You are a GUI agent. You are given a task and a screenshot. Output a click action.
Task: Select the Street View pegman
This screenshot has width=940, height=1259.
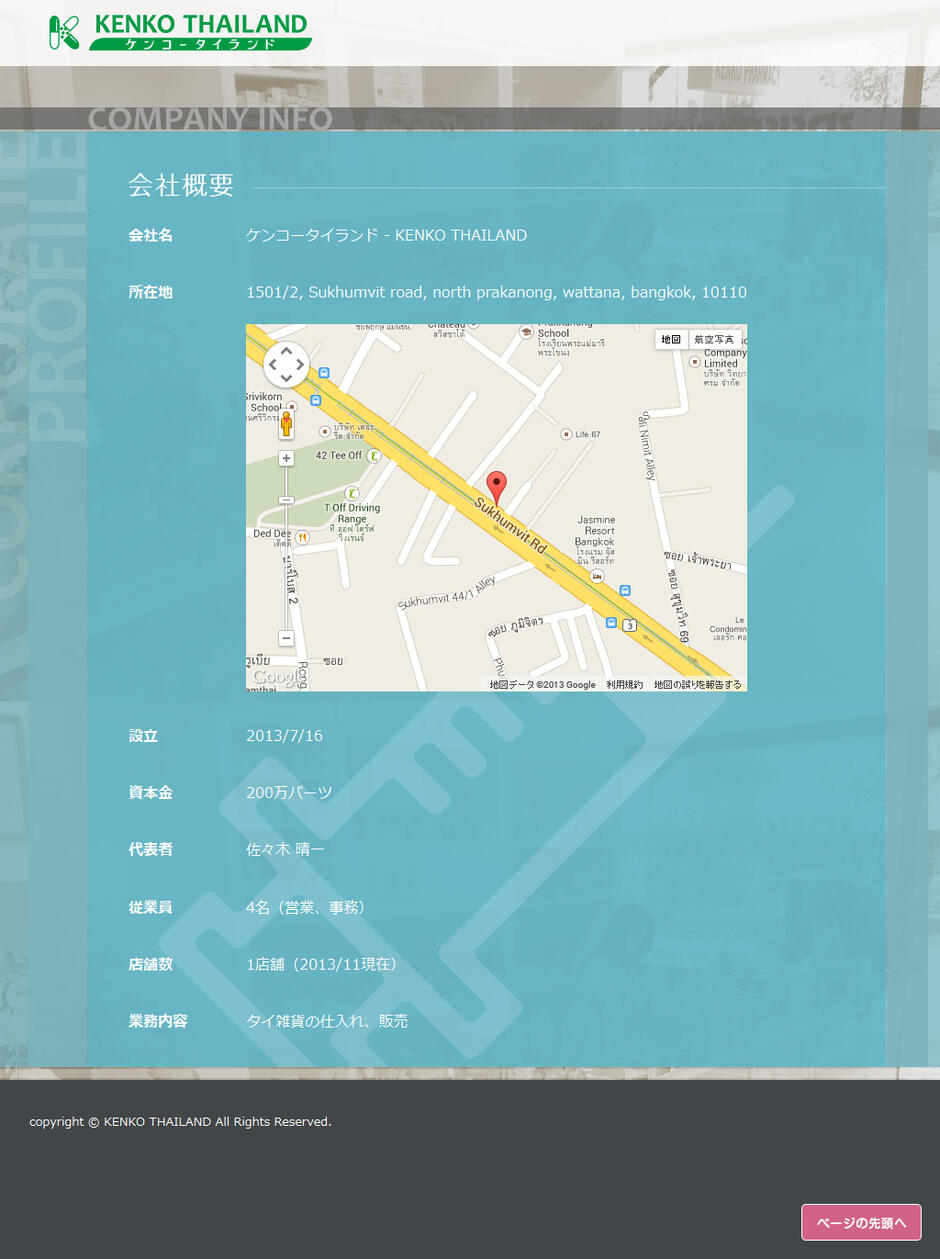(x=286, y=425)
